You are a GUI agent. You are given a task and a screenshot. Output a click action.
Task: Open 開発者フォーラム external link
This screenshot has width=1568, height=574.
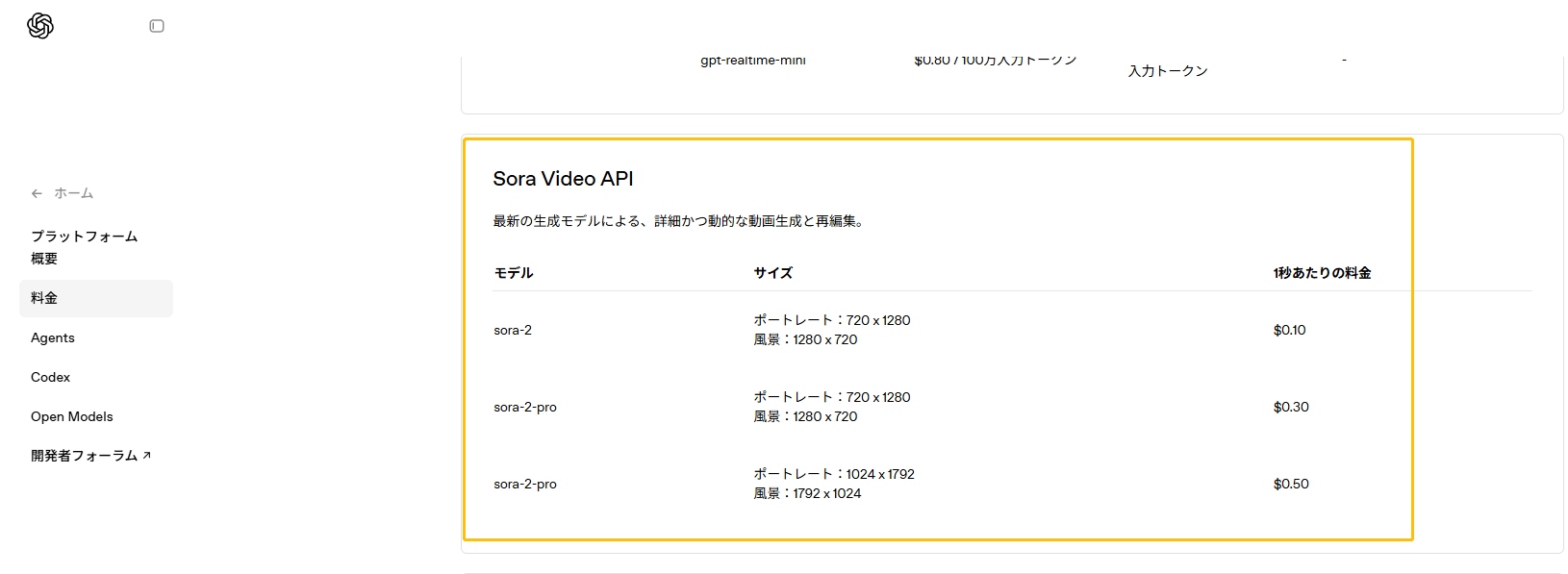(x=90, y=456)
